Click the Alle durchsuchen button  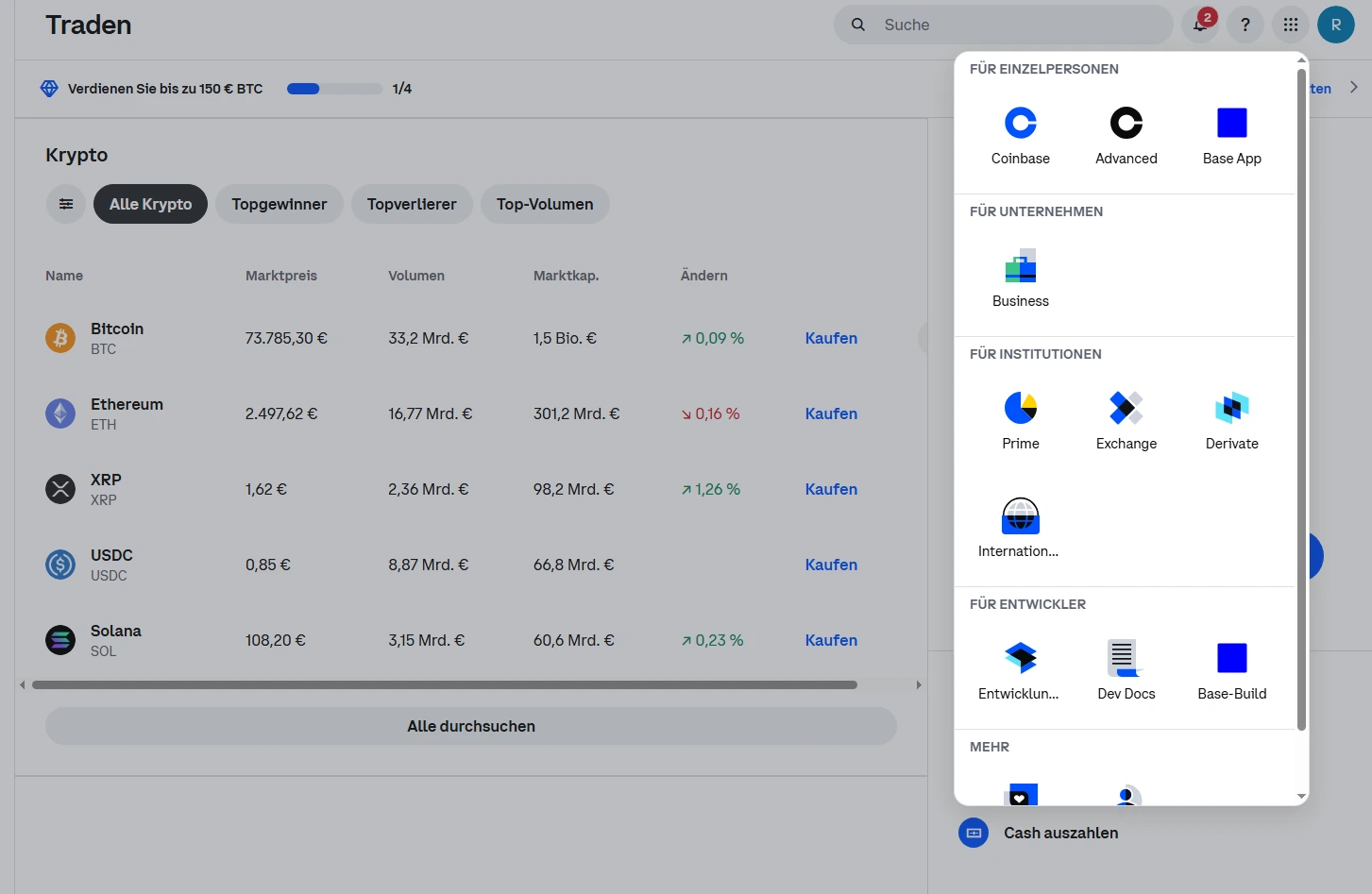tap(471, 726)
